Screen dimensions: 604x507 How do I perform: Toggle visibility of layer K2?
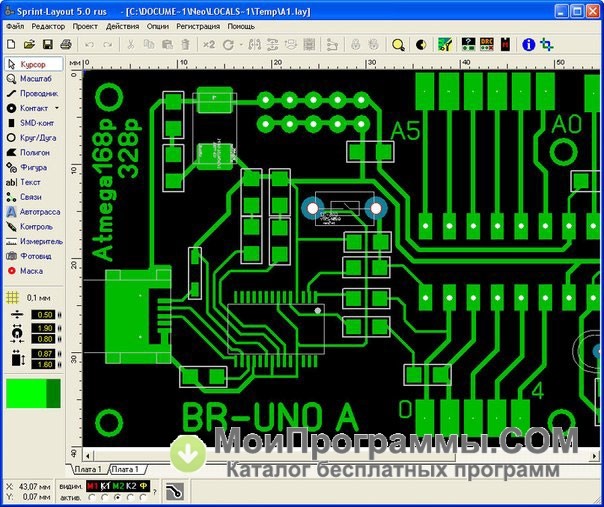pyautogui.click(x=131, y=486)
